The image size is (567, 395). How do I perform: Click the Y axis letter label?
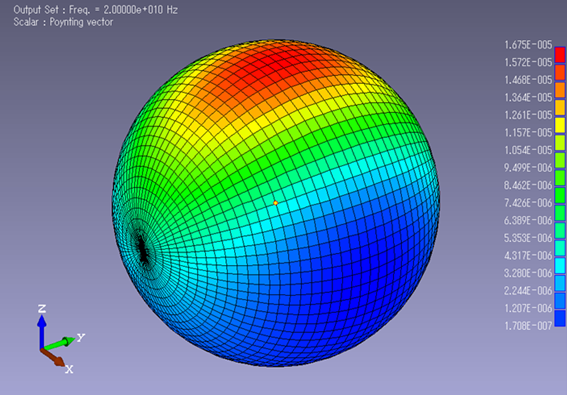[x=81, y=338]
